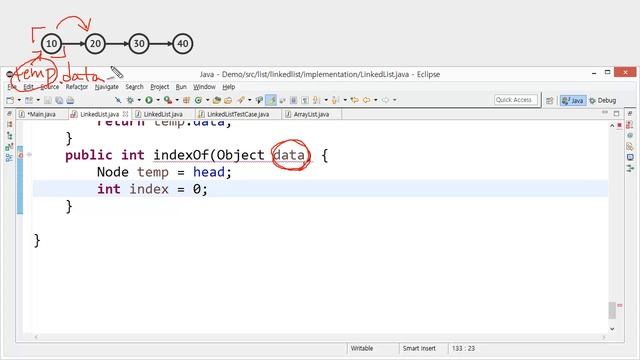Click the Open Type icon
Image resolution: width=640 pixels, height=360 pixels.
coord(217,100)
